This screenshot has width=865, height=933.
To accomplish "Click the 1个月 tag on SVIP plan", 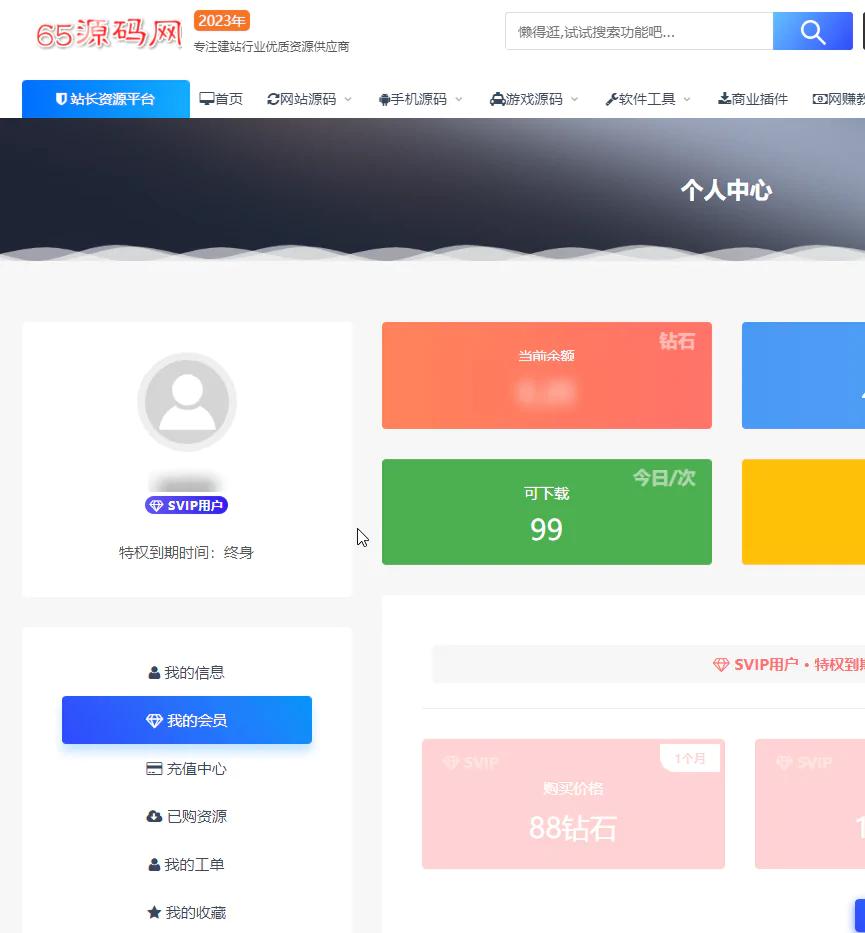I will tap(690, 758).
